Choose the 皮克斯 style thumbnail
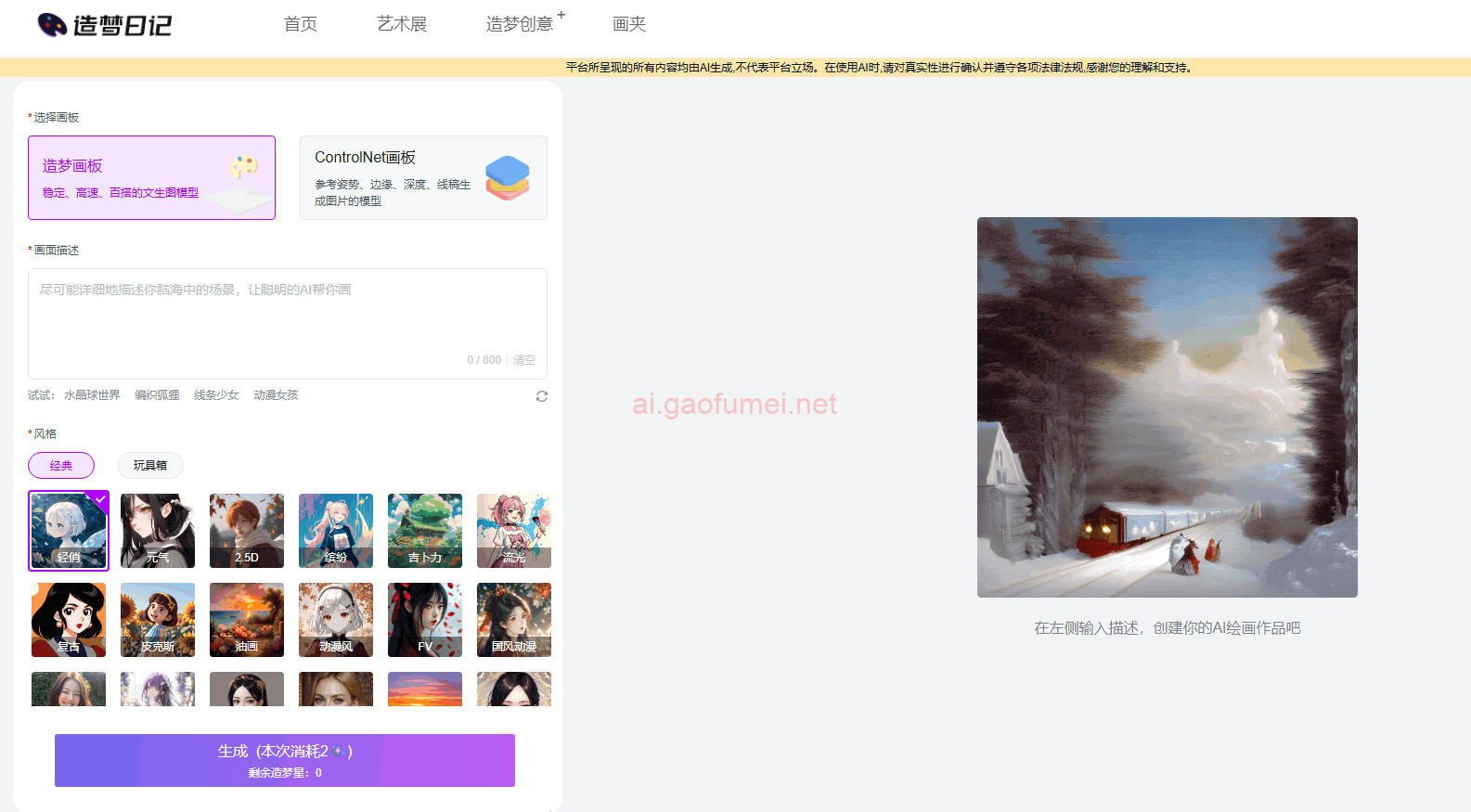Image resolution: width=1471 pixels, height=812 pixels. (x=158, y=620)
